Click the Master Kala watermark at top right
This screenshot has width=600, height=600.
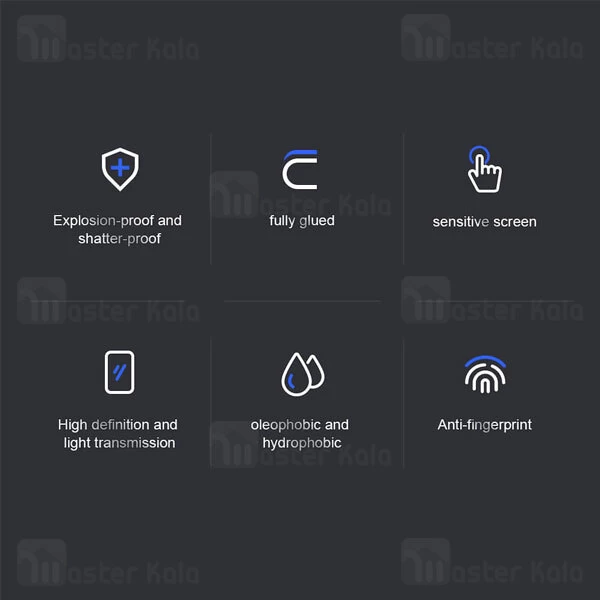click(x=492, y=38)
